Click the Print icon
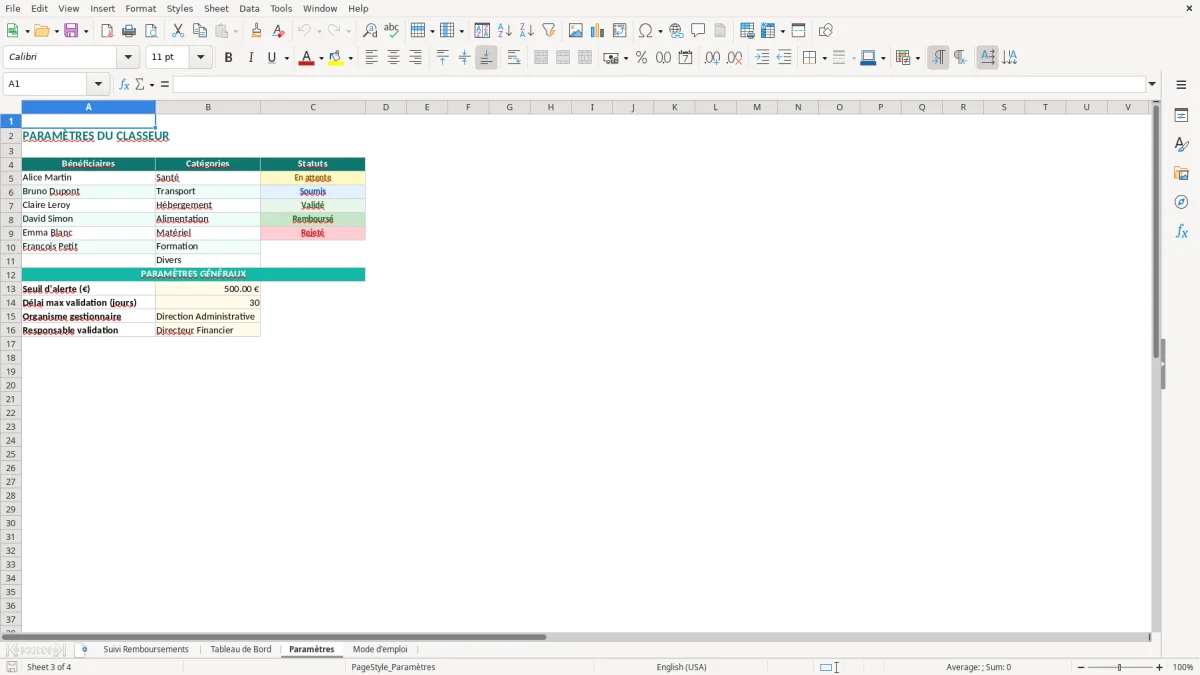The image size is (1200, 675). (x=129, y=31)
